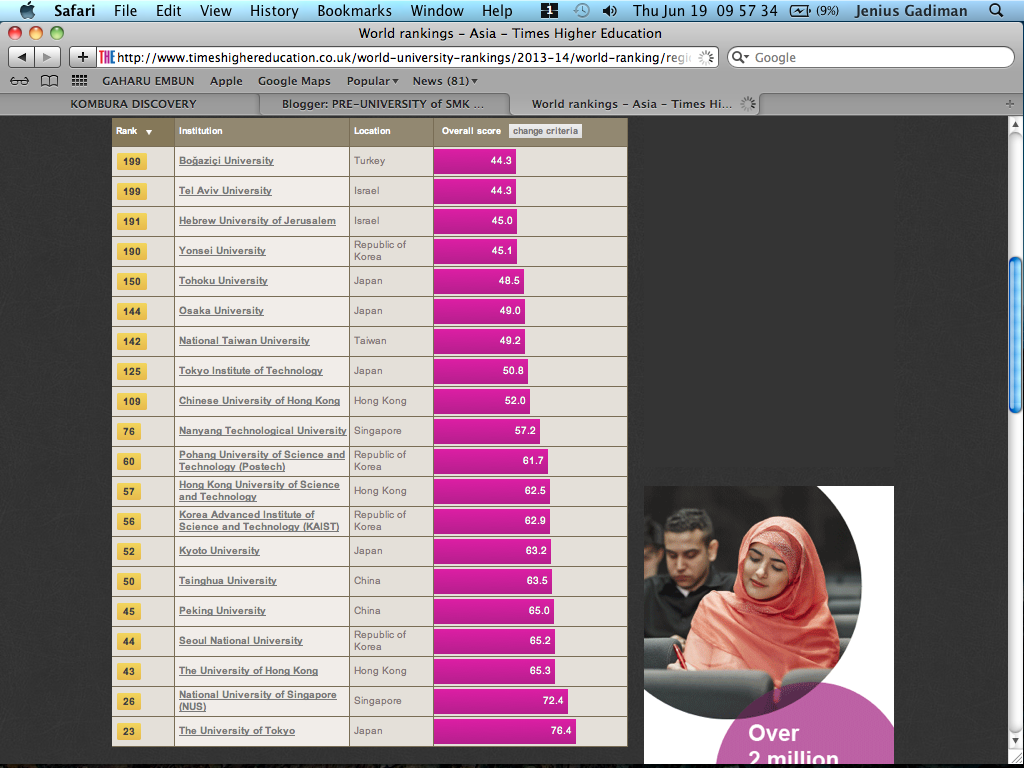Open Time Machine menu icon

pos(581,10)
